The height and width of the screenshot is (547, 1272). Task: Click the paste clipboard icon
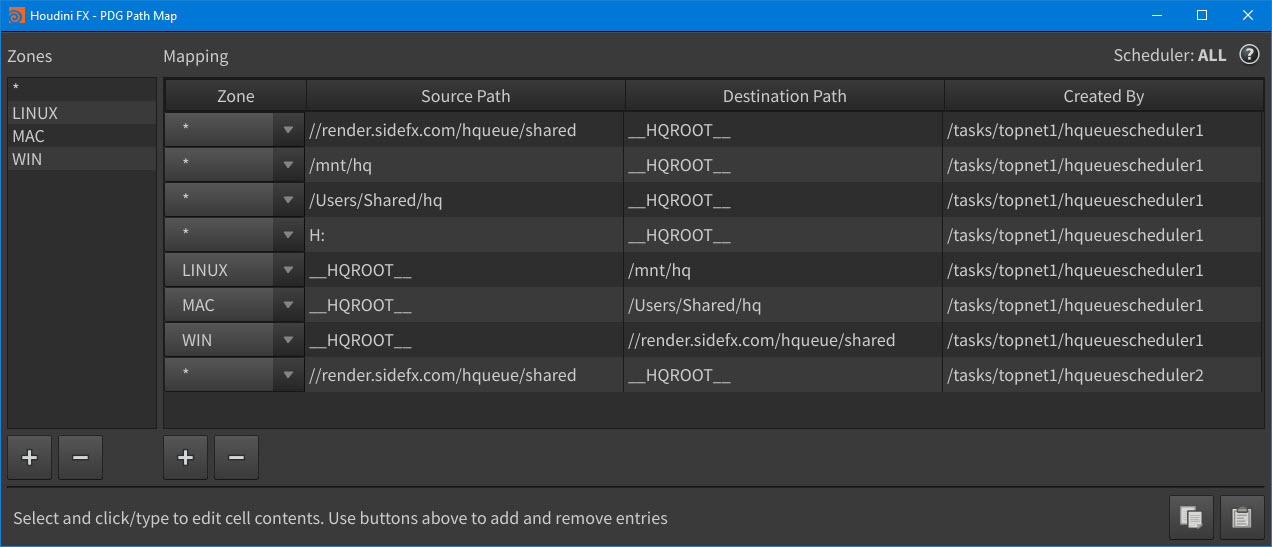(1242, 517)
